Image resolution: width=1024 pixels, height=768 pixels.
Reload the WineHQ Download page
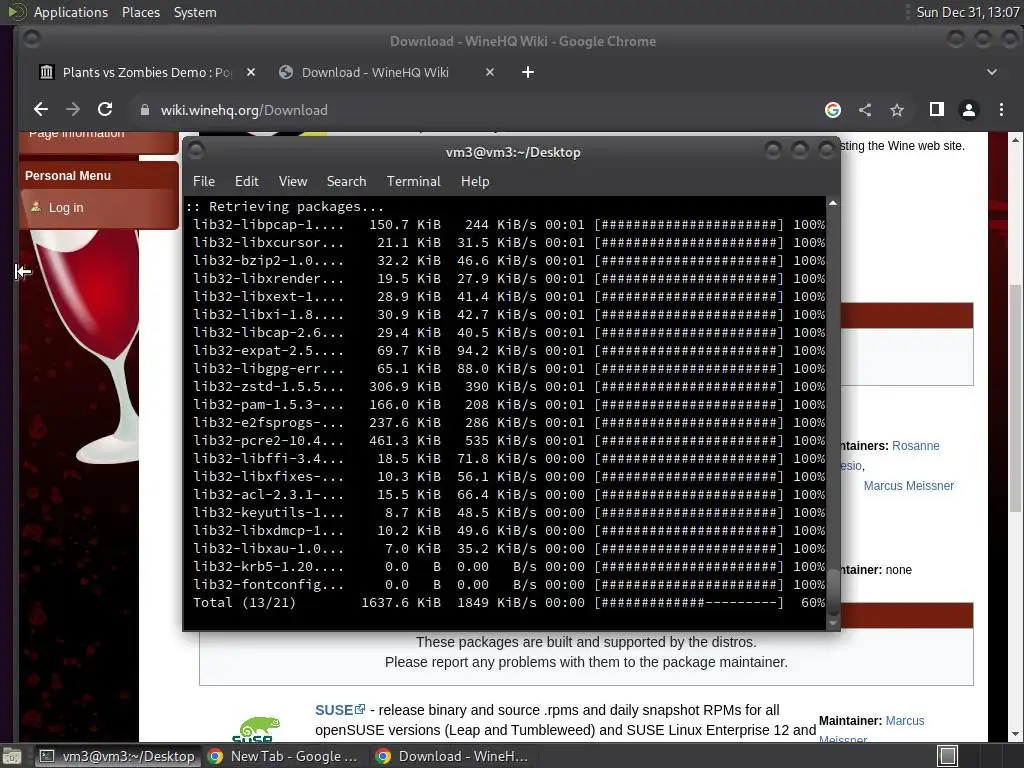(x=105, y=110)
